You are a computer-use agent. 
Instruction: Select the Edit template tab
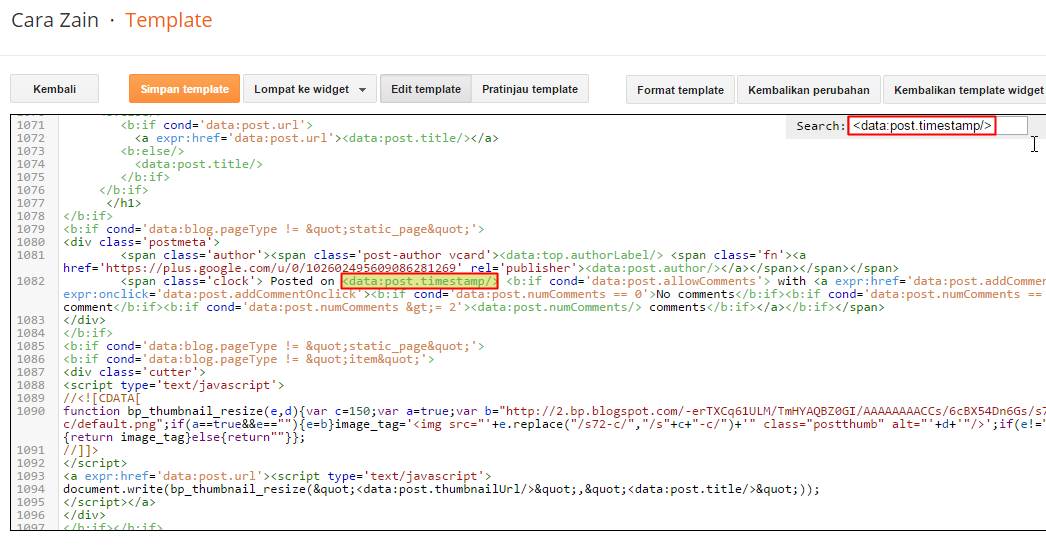coord(426,89)
